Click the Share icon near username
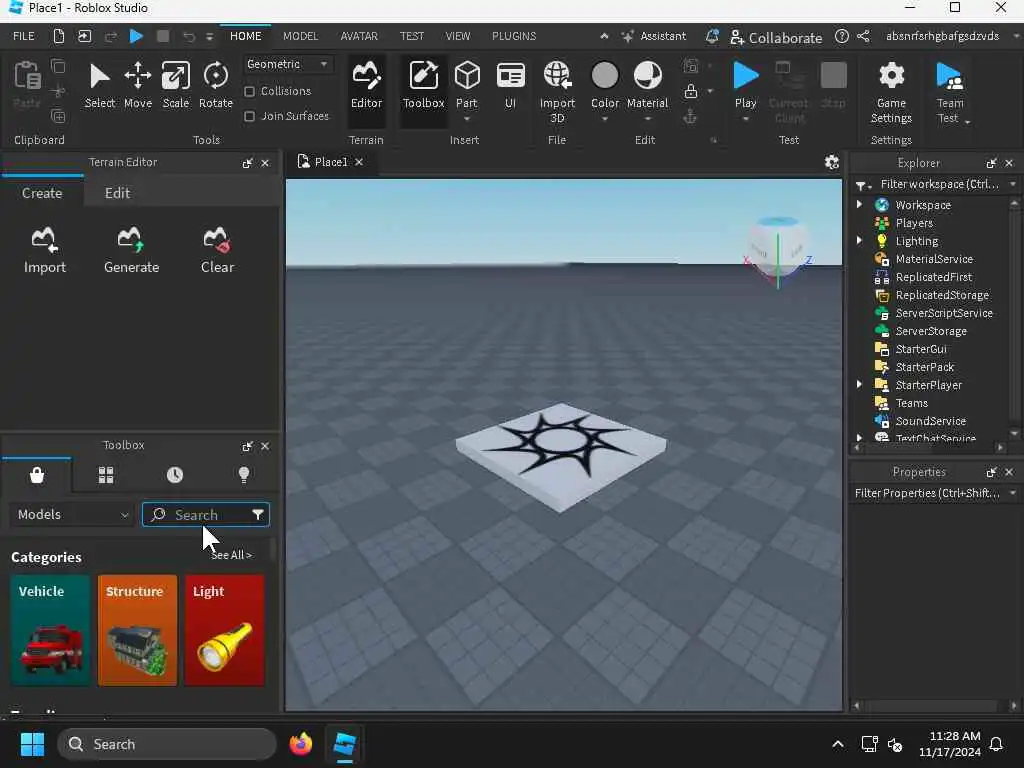The width and height of the screenshot is (1024, 768). click(x=863, y=37)
